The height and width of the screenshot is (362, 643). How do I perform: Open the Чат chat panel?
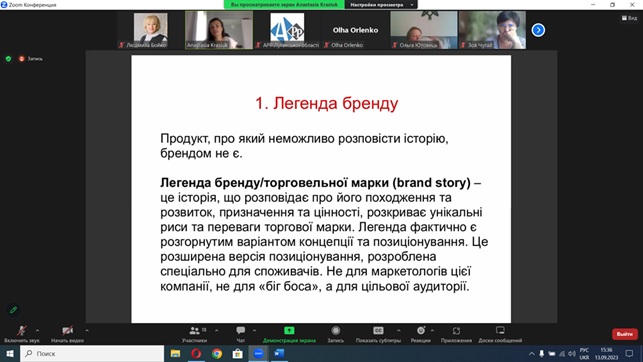pyautogui.click(x=241, y=334)
